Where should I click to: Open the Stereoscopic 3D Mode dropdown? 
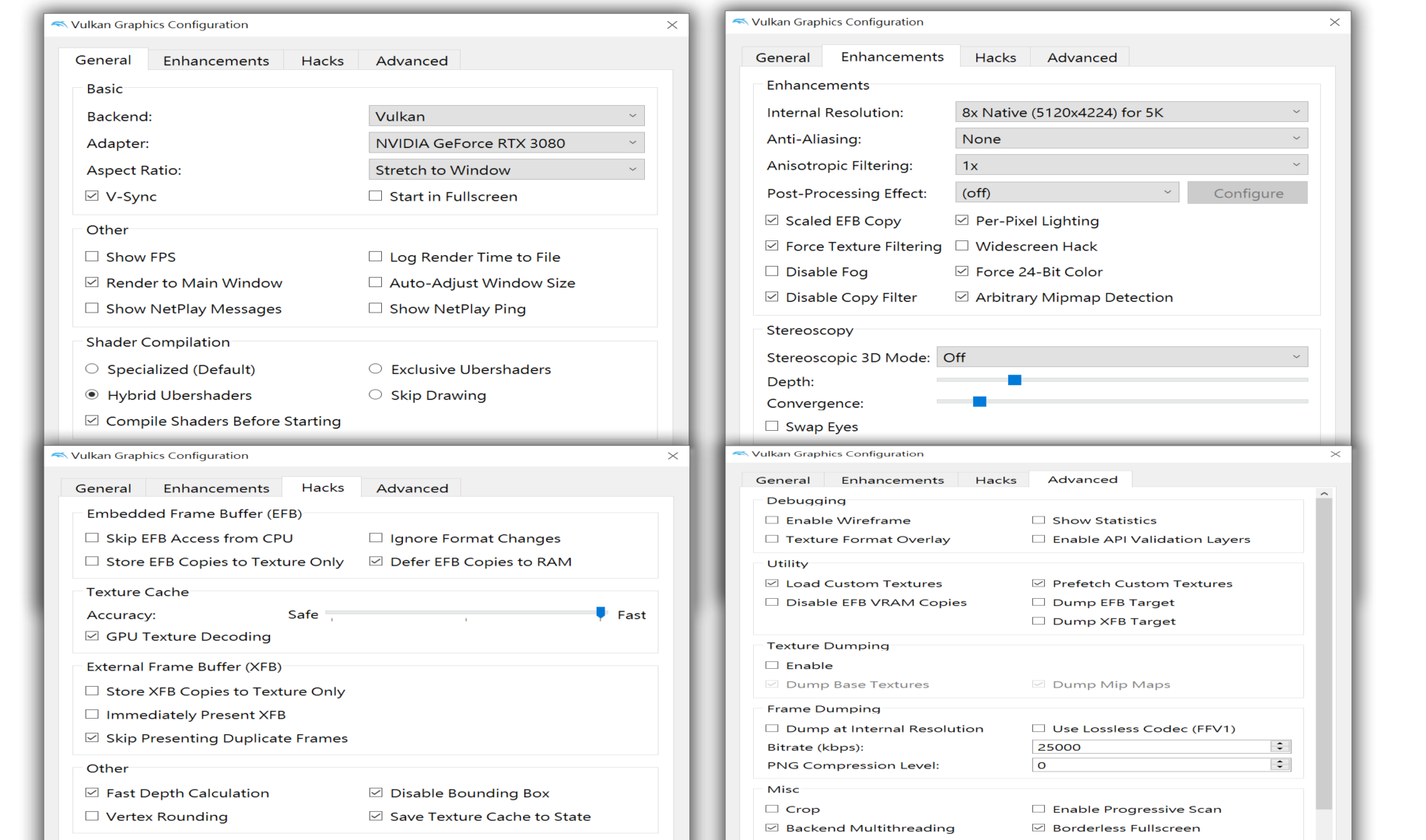coord(1122,357)
